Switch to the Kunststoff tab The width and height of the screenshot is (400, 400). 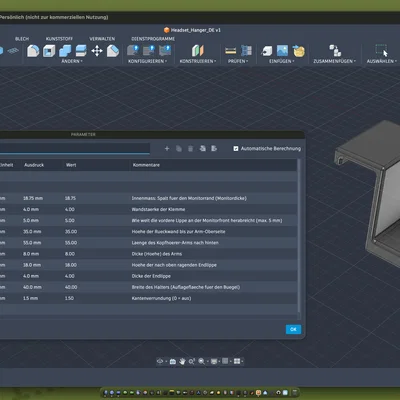point(59,39)
